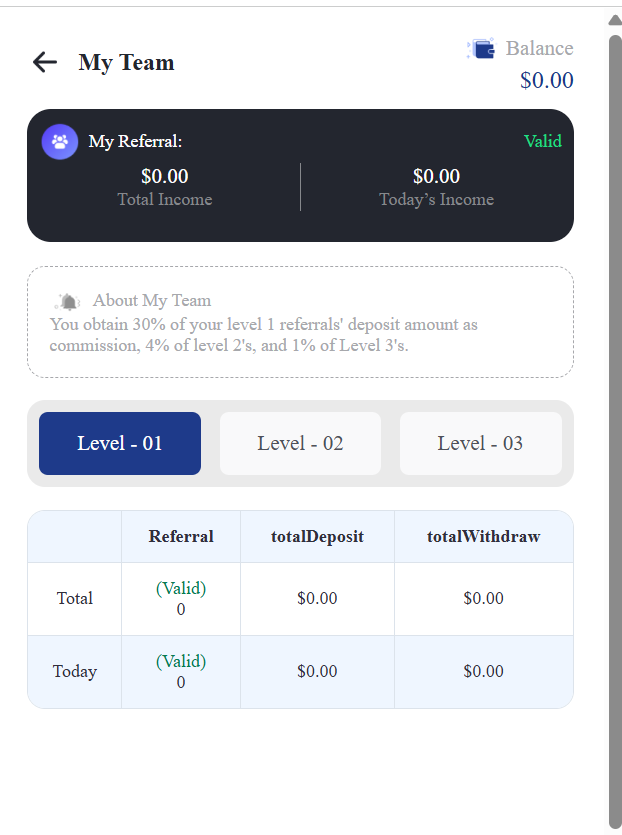This screenshot has height=835, width=622.
Task: Click the purple referral team icon
Action: click(x=60, y=141)
